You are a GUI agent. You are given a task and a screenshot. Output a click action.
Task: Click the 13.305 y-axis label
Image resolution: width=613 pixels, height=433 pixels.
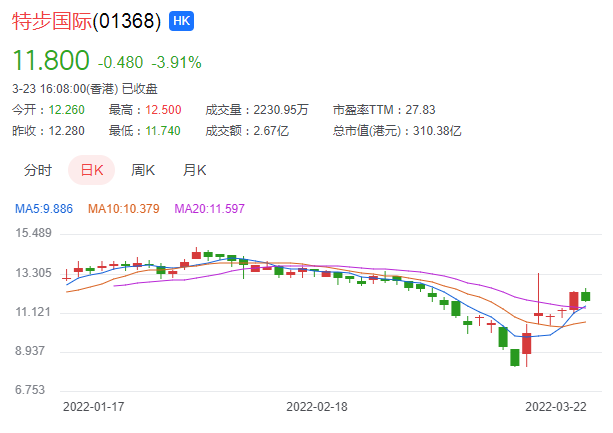tap(33, 273)
